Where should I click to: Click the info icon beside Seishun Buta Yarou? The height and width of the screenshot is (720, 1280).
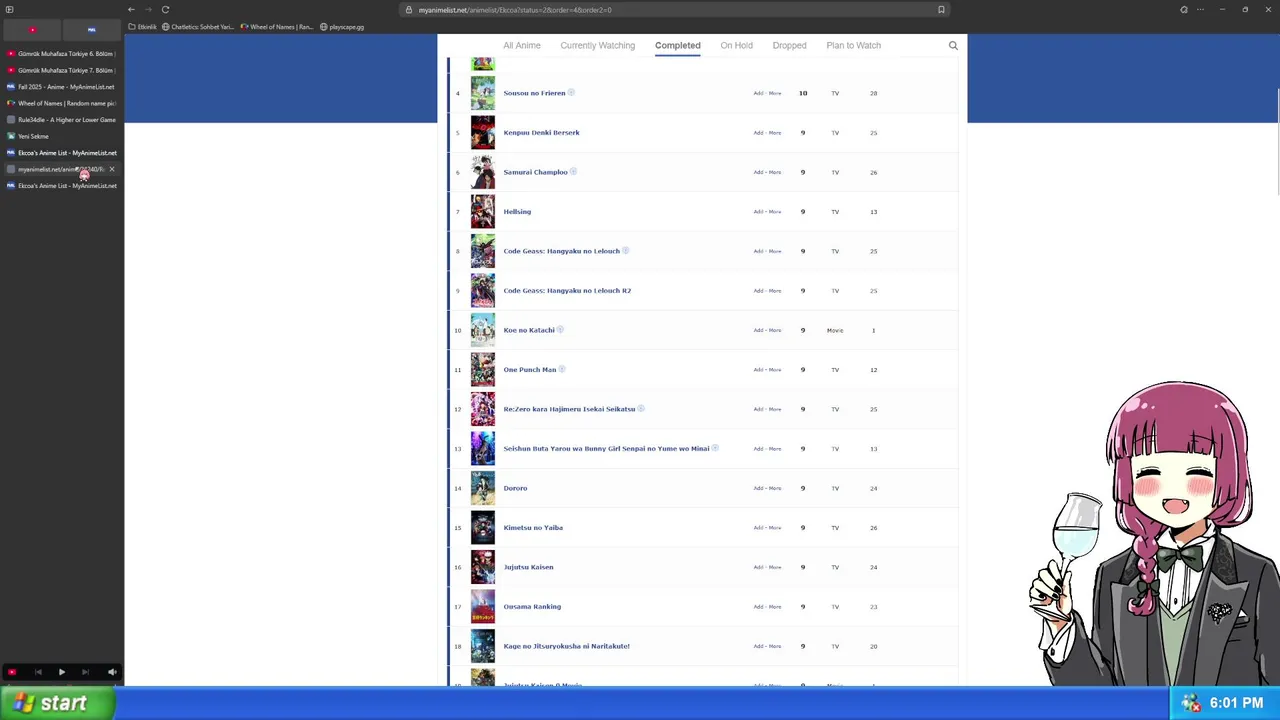(715, 449)
